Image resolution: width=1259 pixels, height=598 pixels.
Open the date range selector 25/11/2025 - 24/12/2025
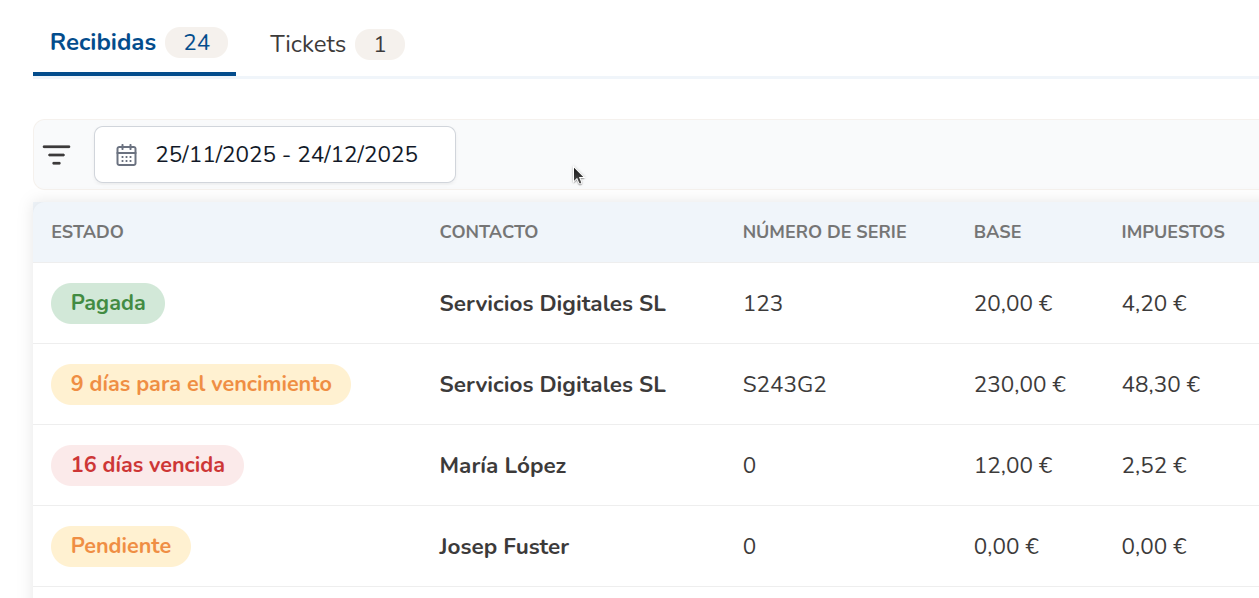[x=285, y=154]
